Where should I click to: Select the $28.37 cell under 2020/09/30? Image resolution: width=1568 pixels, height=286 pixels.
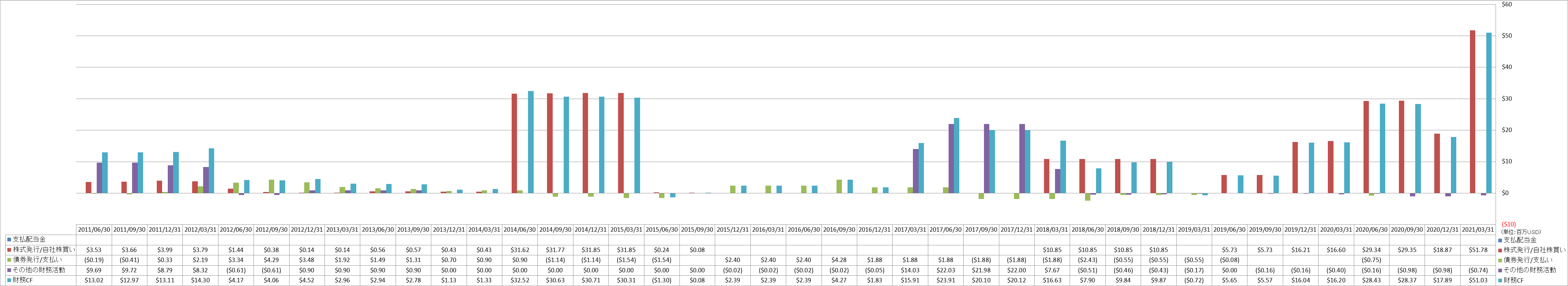[1407, 281]
